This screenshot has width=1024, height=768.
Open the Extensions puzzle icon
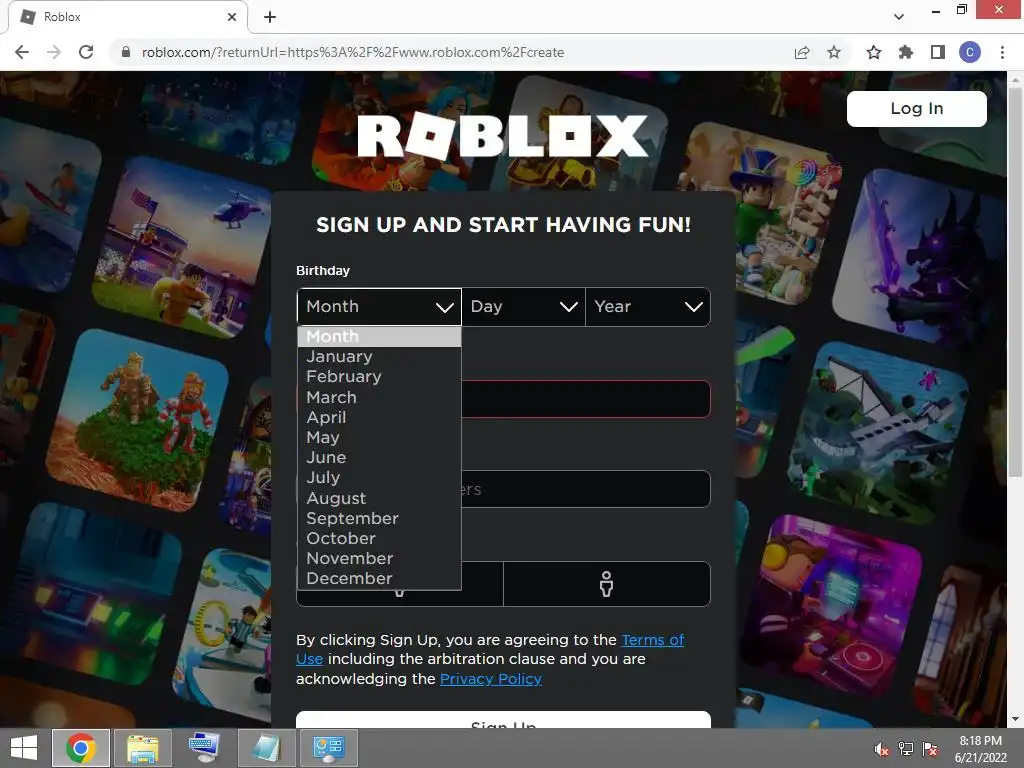coord(906,52)
